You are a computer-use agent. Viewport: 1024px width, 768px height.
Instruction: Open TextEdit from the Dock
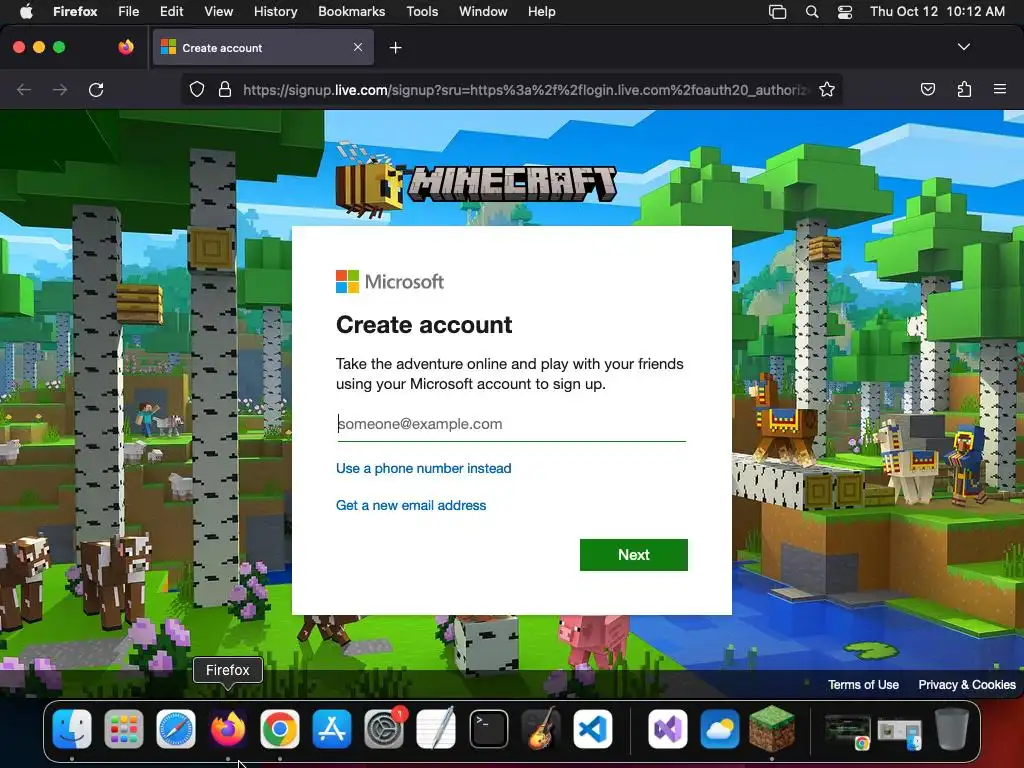tap(436, 729)
